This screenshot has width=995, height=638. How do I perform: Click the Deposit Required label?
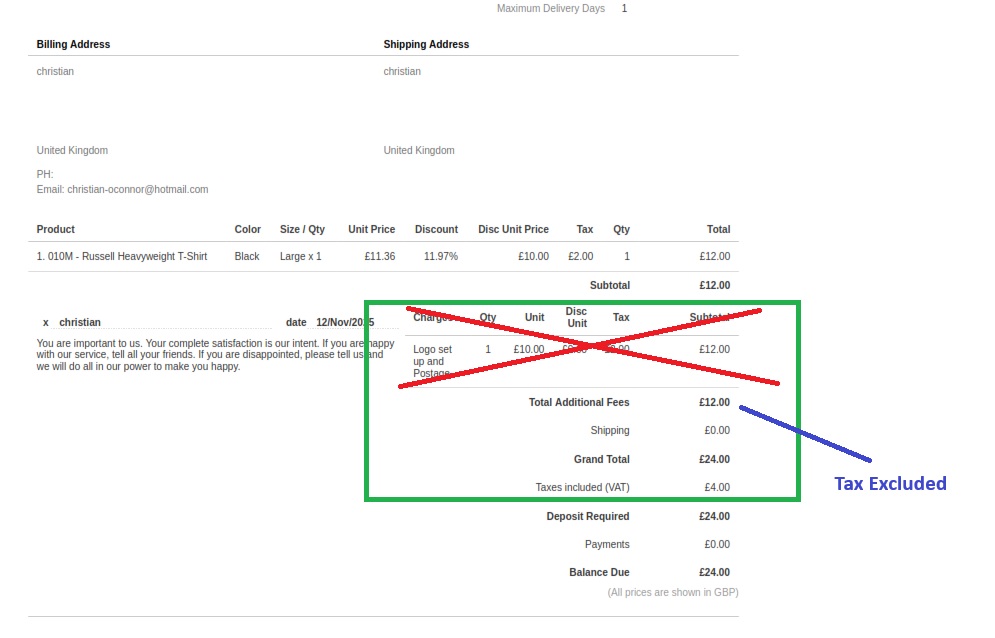pyautogui.click(x=587, y=516)
